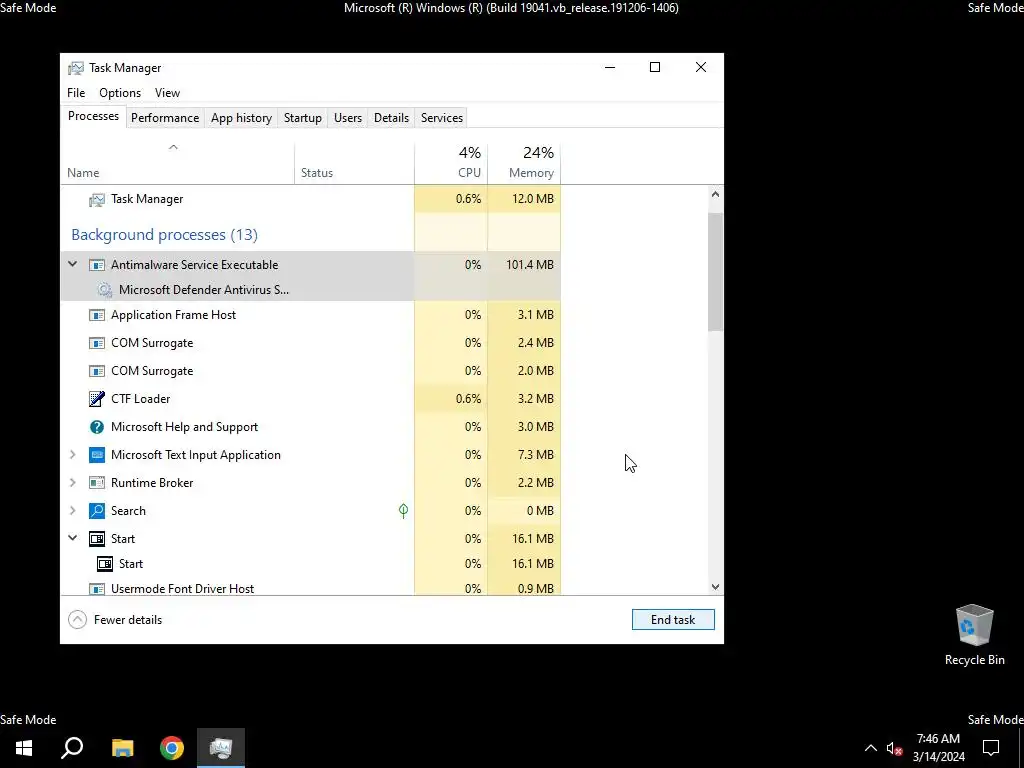Click the first COM Surrogate icon (2.4 MB)
The image size is (1024, 768).
pos(97,343)
